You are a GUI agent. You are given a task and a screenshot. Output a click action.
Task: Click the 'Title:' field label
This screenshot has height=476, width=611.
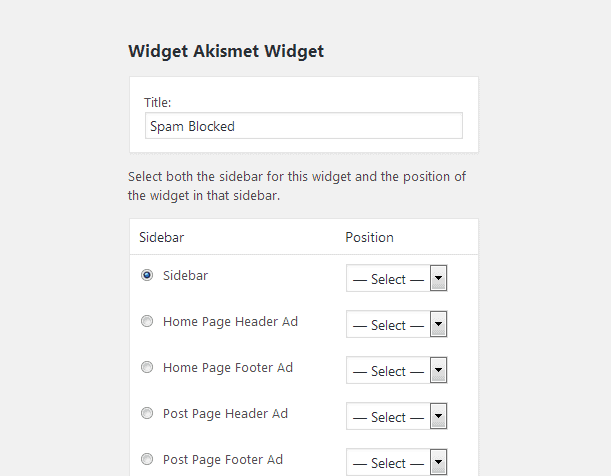tap(158, 102)
